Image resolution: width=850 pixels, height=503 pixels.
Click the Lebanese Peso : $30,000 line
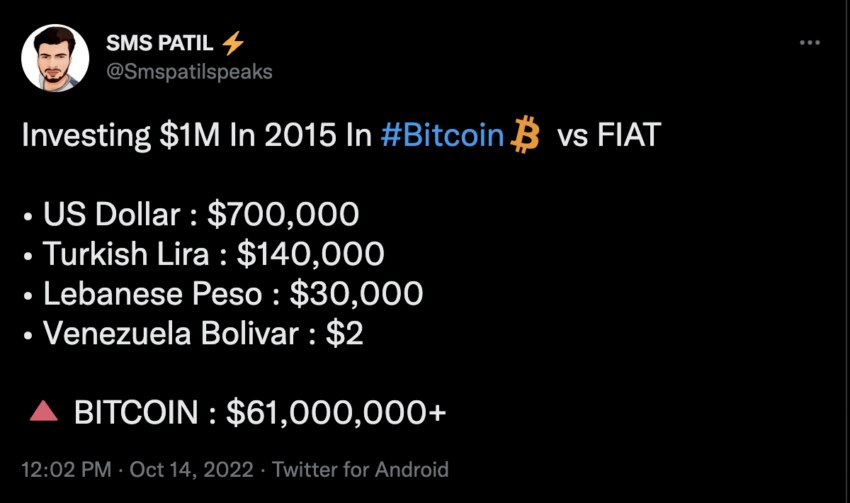[x=233, y=293]
